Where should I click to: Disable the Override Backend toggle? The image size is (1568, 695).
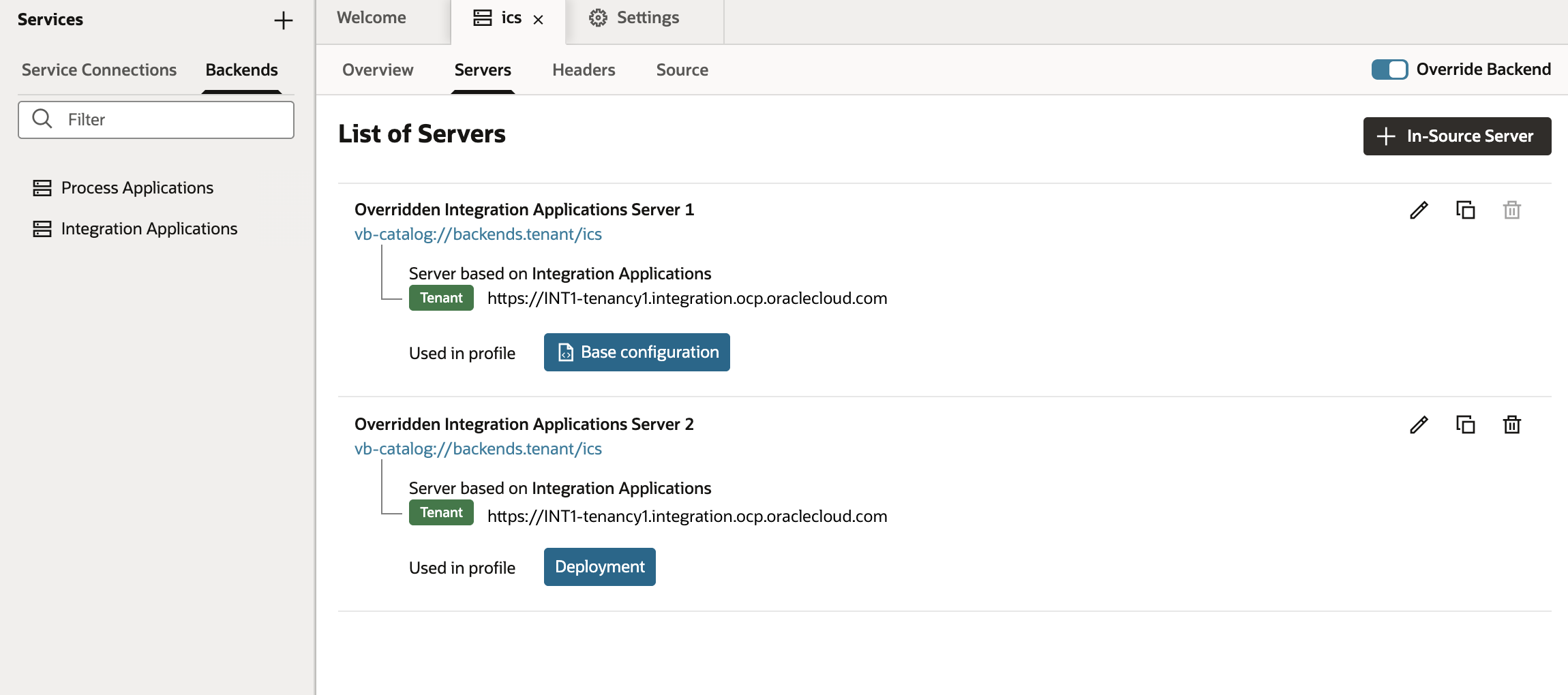click(1391, 69)
